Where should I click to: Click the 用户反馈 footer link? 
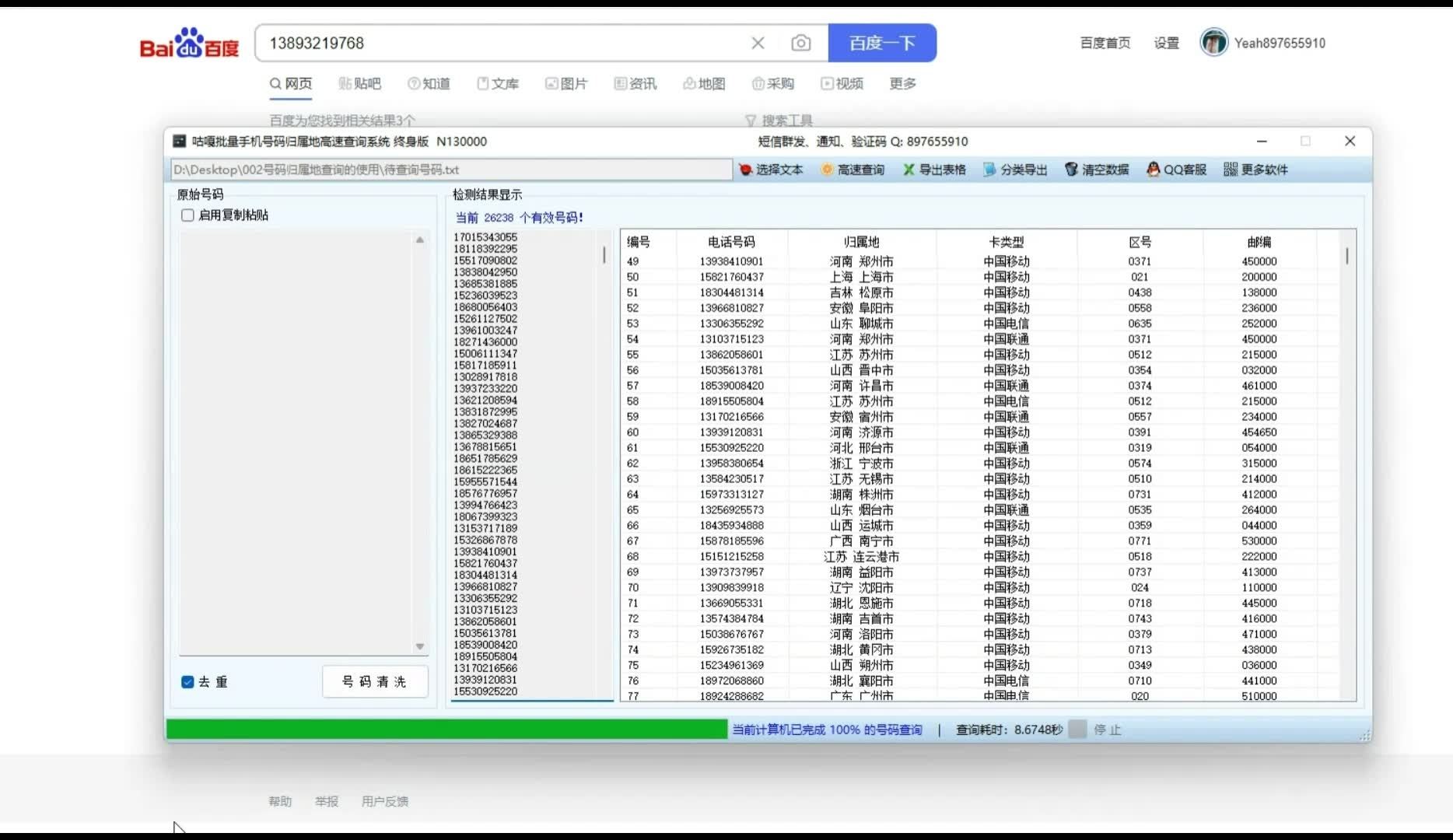click(x=384, y=801)
